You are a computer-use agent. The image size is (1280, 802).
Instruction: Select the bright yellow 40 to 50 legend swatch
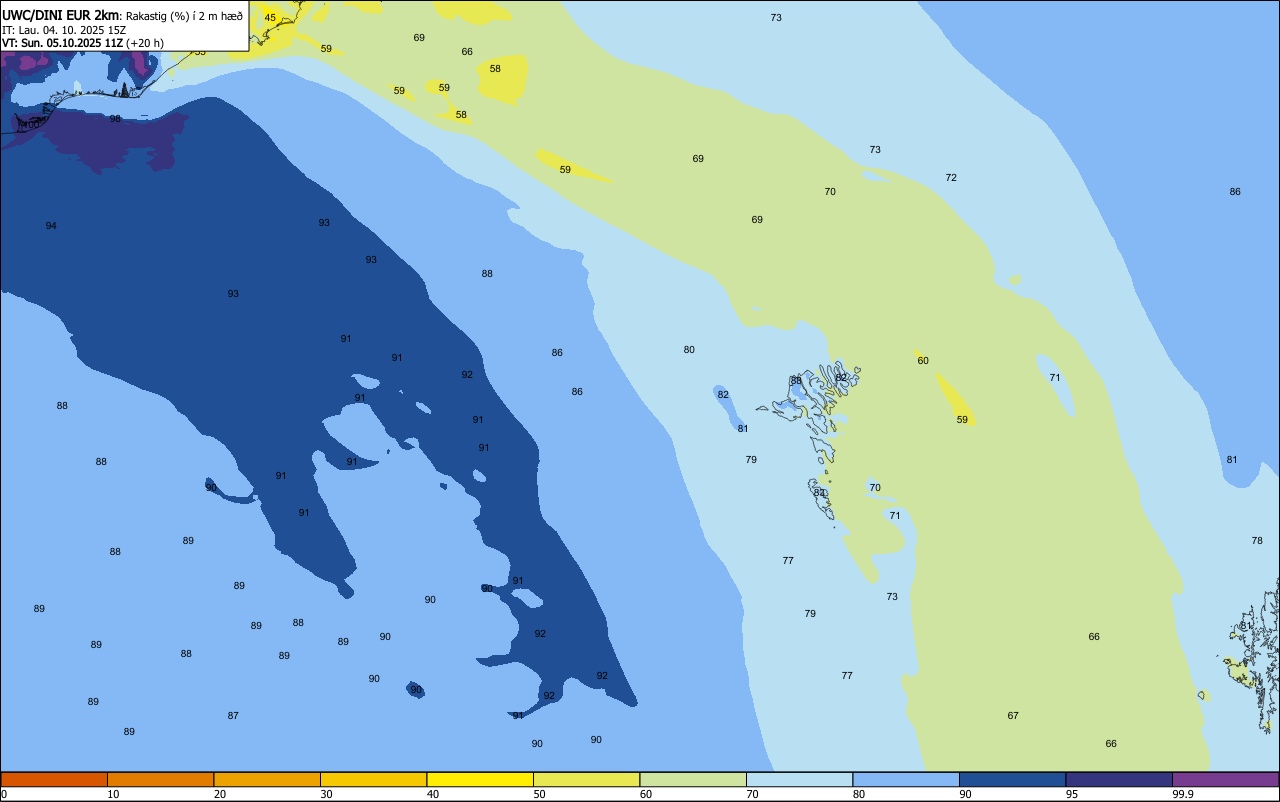point(480,779)
